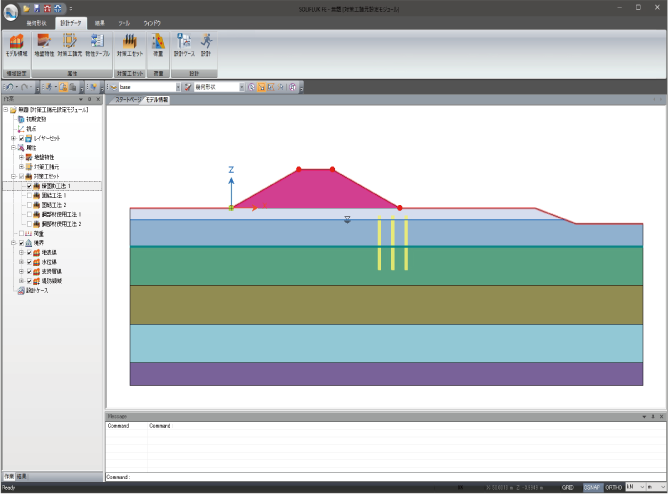Viewport: 668px width, 494px height.
Task: Check the 鋼部材使用工法 1 checkbox
Action: (29, 214)
